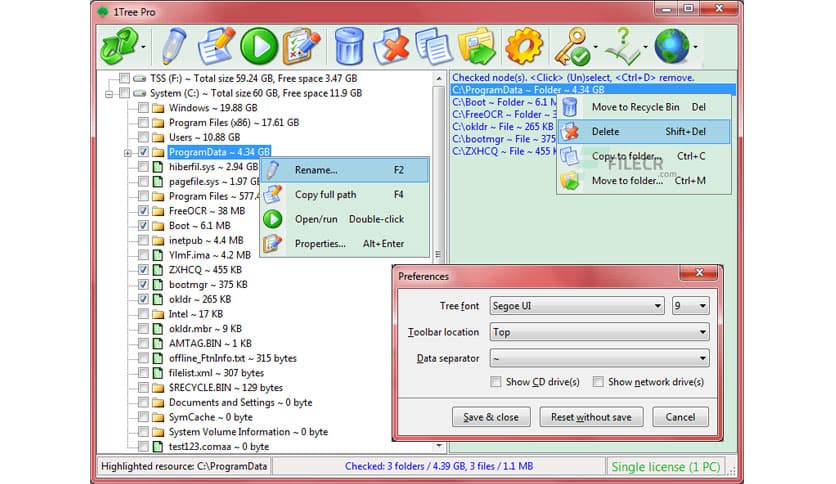836x484 pixels.
Task: Uncheck the bootmgr file checkbox
Action: pos(143,284)
